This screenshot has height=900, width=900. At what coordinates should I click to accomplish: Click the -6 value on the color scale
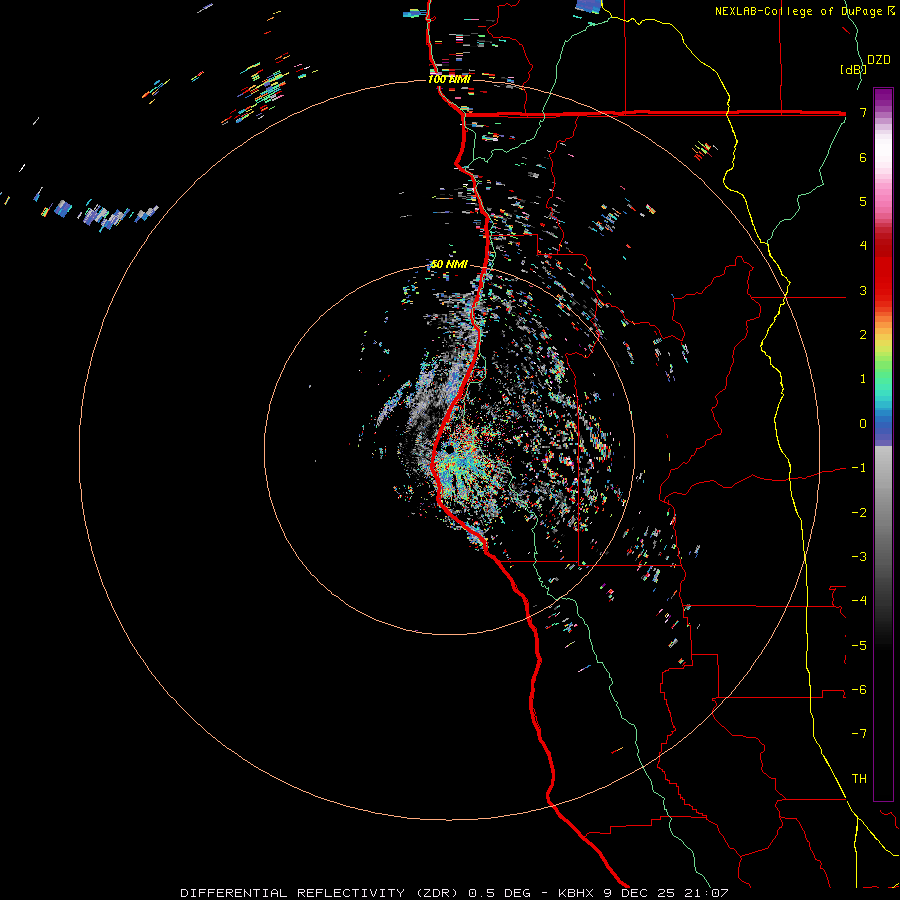point(859,690)
